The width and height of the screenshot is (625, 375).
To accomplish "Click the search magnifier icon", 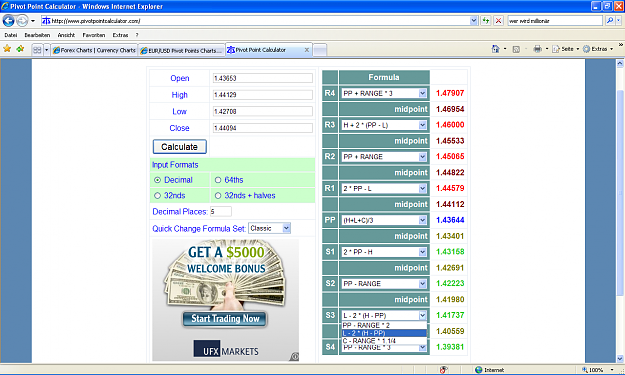I will point(609,21).
